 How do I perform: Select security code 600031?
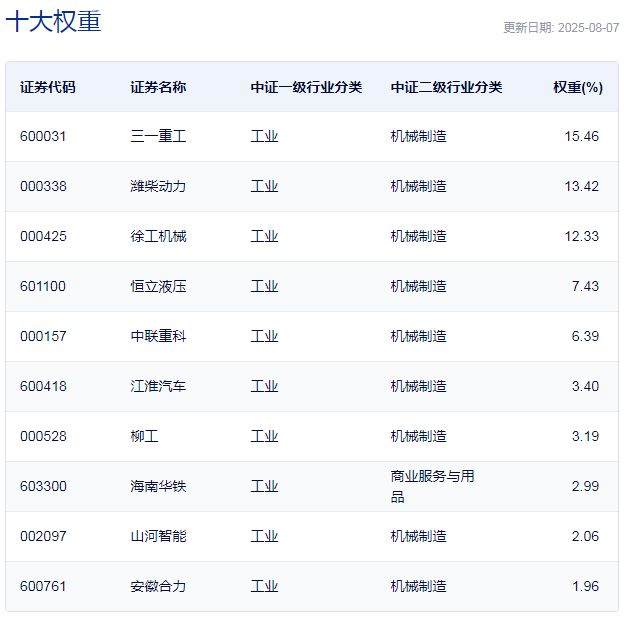(x=43, y=136)
